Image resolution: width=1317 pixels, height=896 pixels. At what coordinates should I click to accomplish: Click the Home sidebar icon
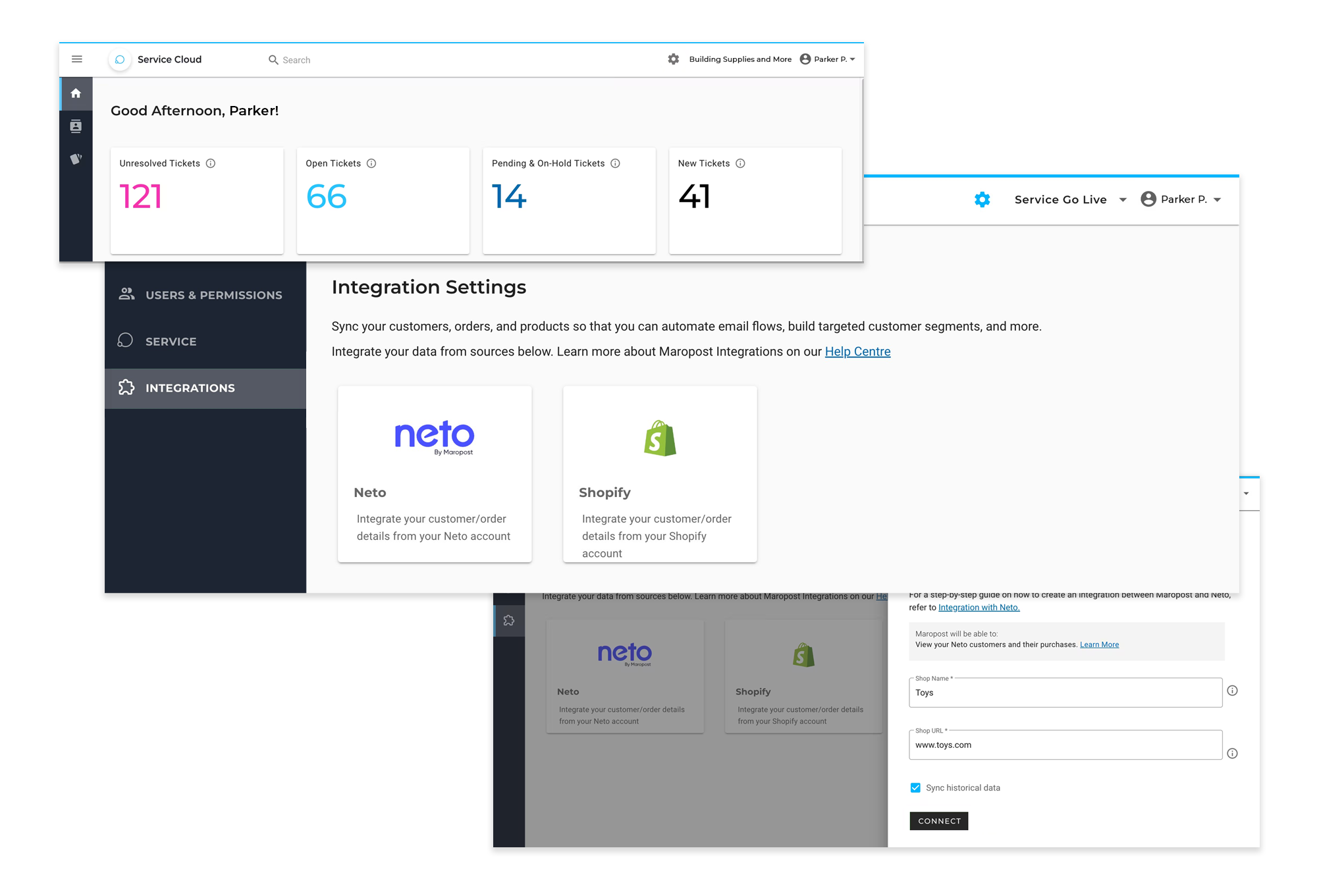coord(76,93)
